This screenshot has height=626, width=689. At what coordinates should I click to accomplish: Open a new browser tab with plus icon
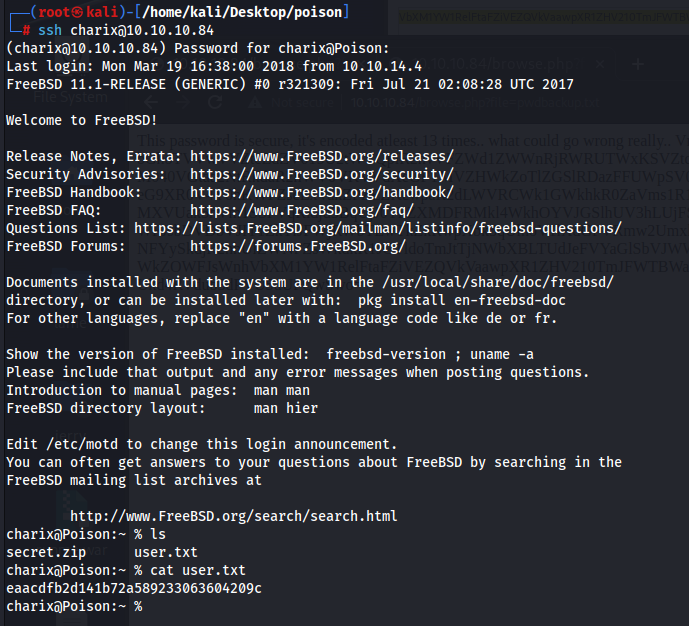pos(638,65)
